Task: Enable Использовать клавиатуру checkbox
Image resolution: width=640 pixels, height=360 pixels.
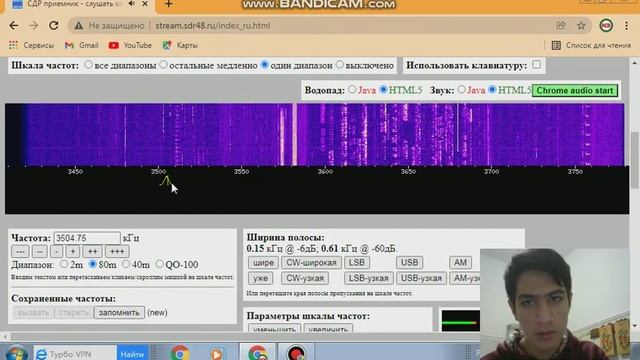Action: tap(537, 64)
